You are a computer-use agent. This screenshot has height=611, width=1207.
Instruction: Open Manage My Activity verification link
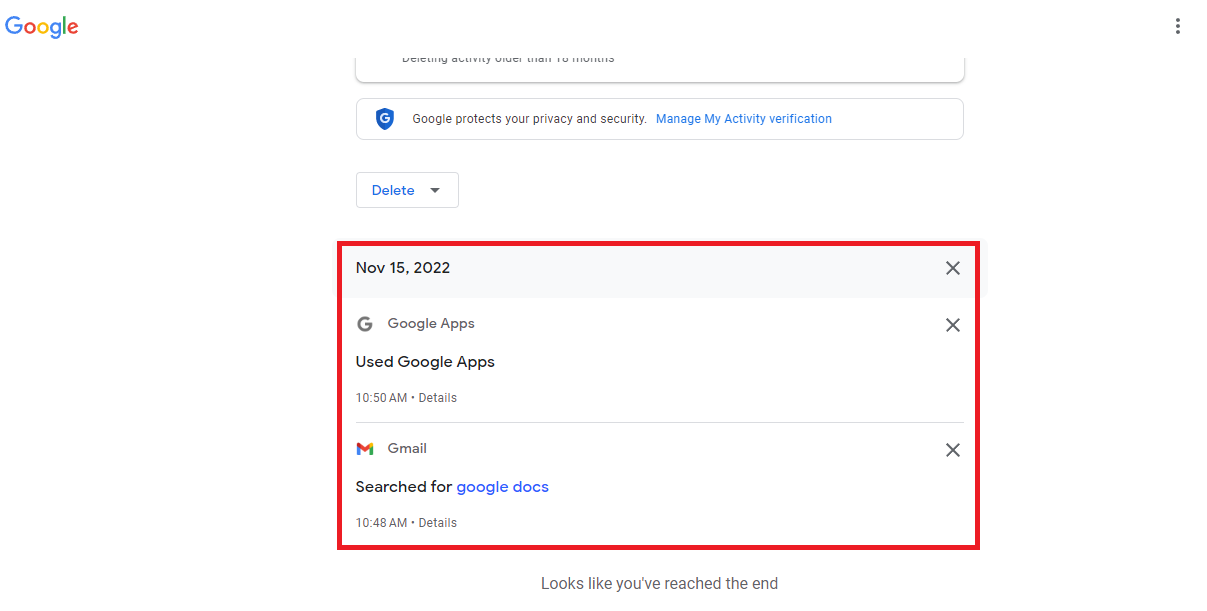tap(743, 119)
